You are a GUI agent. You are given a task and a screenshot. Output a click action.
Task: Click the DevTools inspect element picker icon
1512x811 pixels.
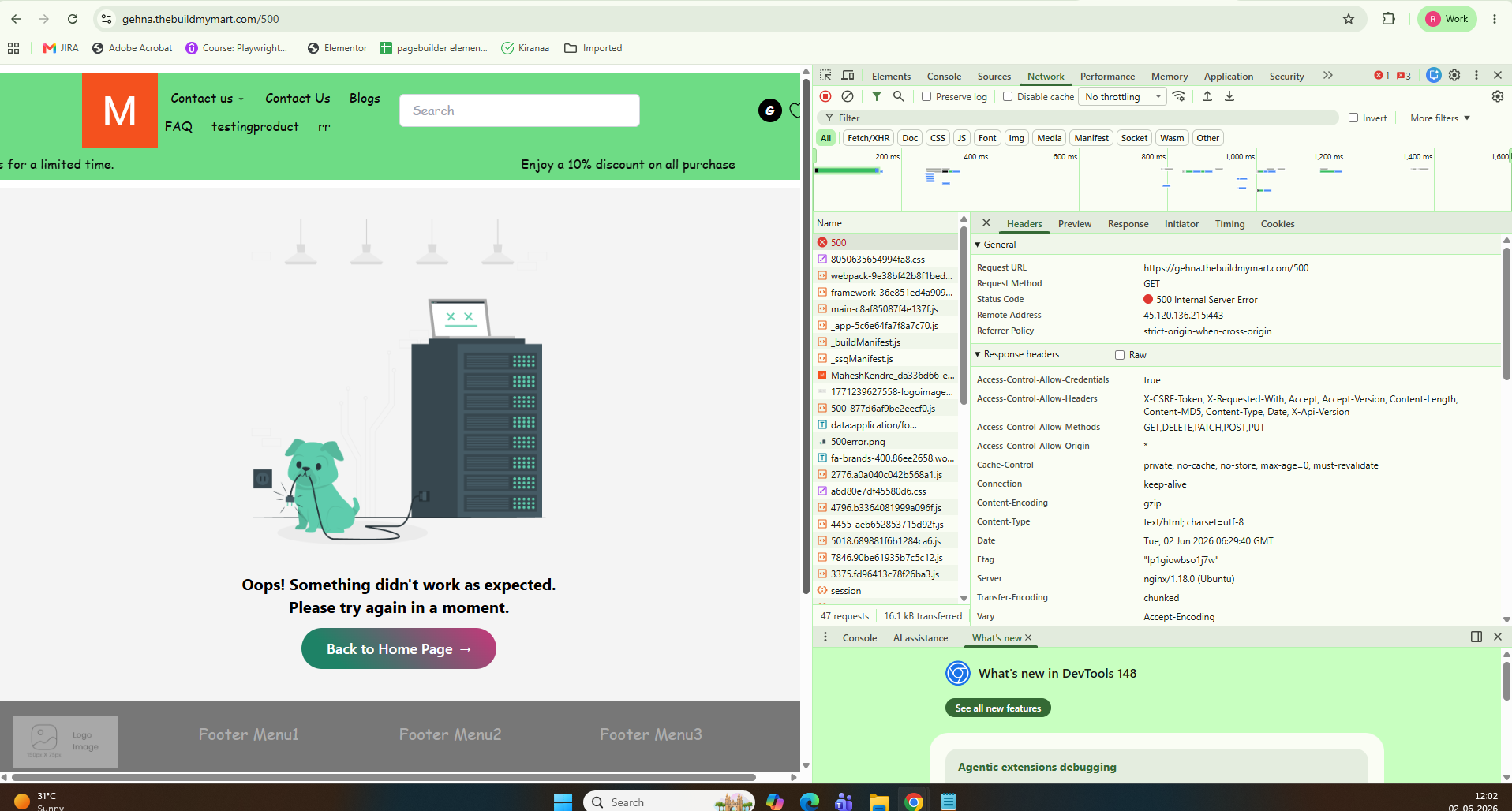(825, 76)
